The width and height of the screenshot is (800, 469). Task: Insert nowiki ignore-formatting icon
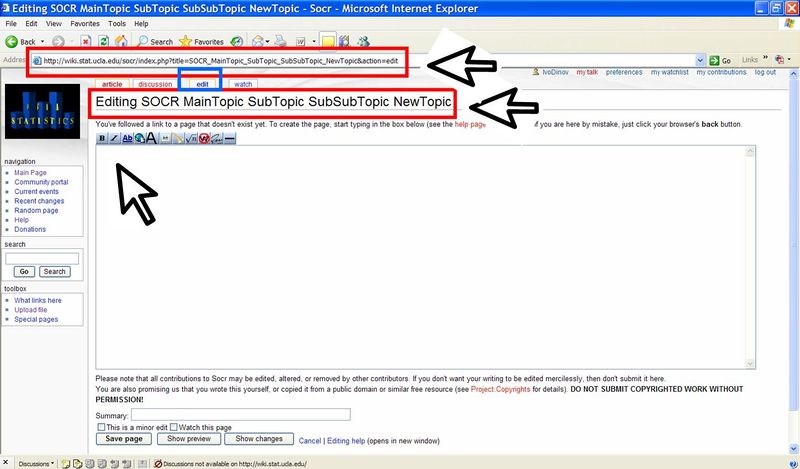(204, 138)
